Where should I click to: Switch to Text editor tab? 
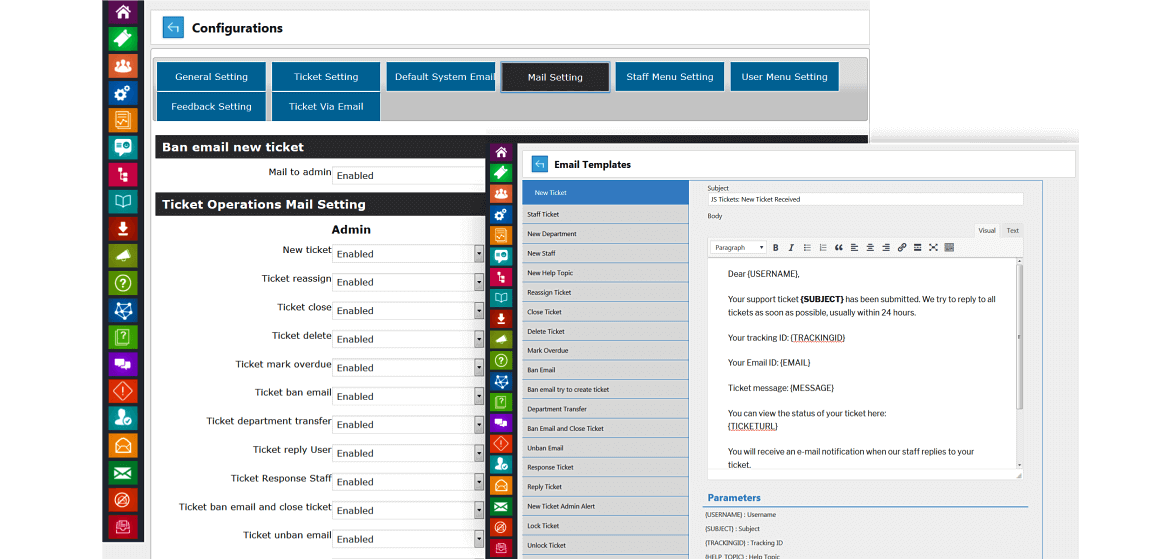coord(1012,231)
